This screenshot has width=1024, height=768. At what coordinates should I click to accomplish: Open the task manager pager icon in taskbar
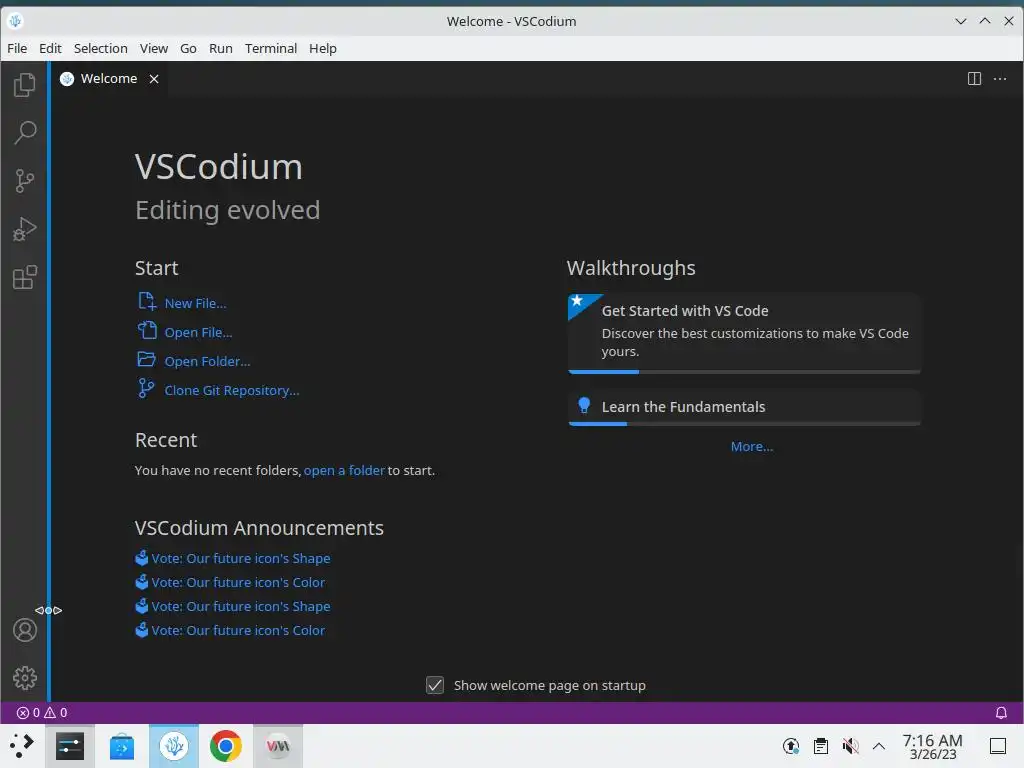pos(69,746)
